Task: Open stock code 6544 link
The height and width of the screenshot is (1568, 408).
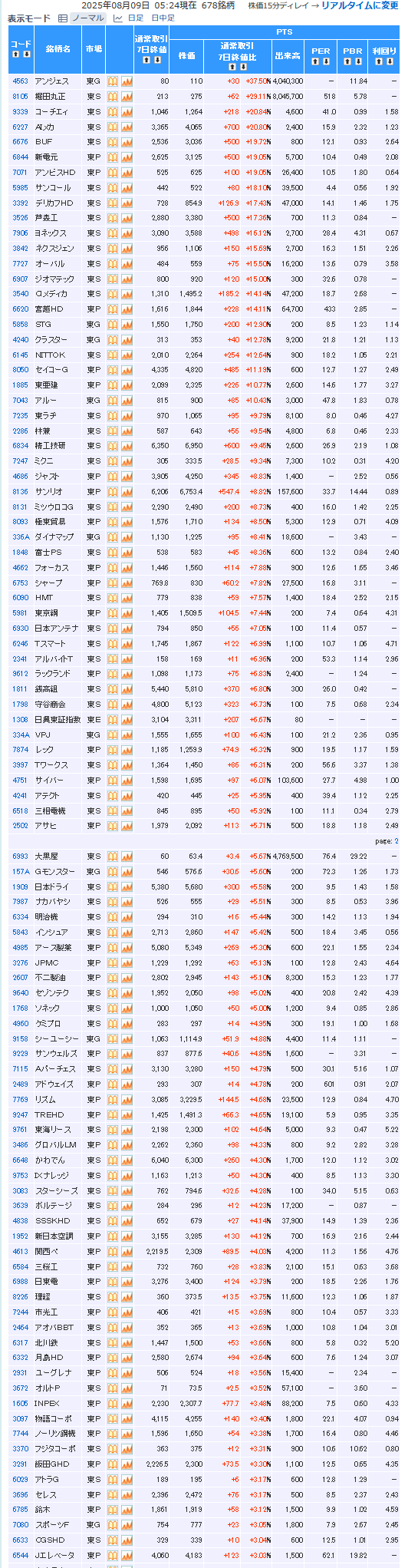Action: (x=20, y=1556)
